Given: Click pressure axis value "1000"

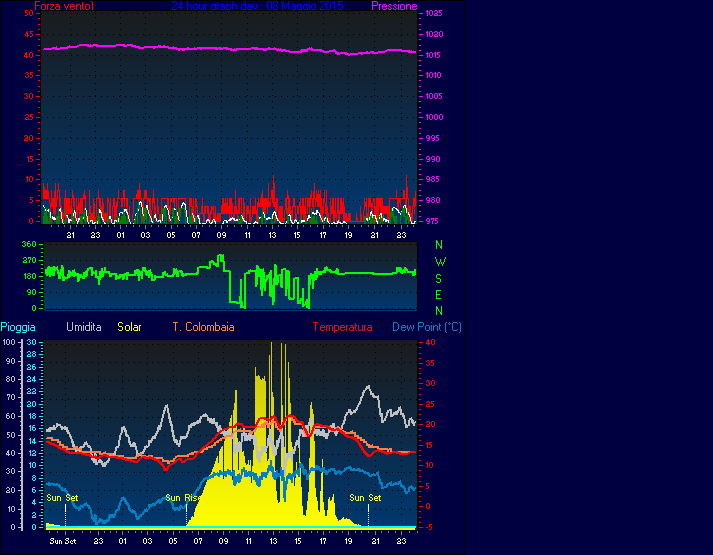Looking at the screenshot, I should pyautogui.click(x=434, y=117).
